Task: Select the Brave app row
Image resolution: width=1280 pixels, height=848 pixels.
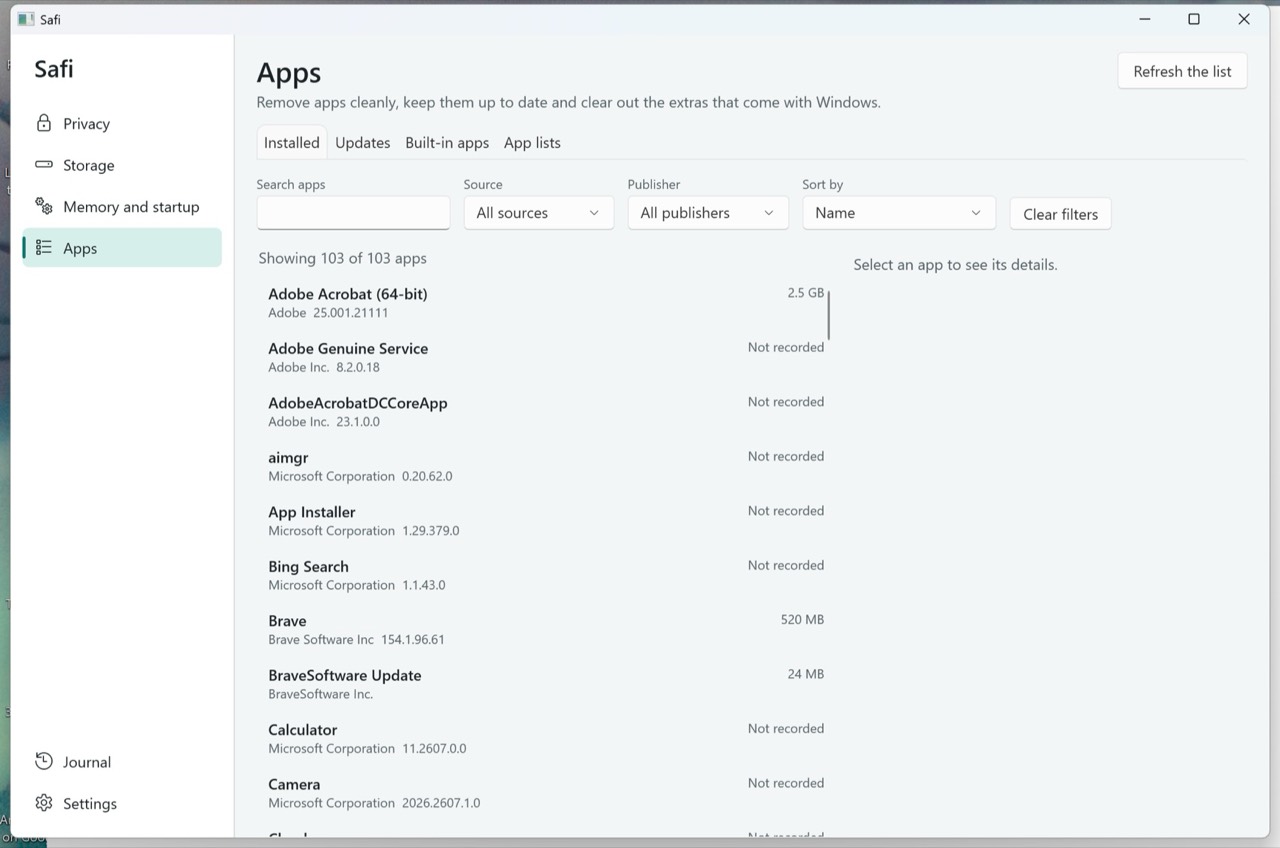Action: [541, 630]
